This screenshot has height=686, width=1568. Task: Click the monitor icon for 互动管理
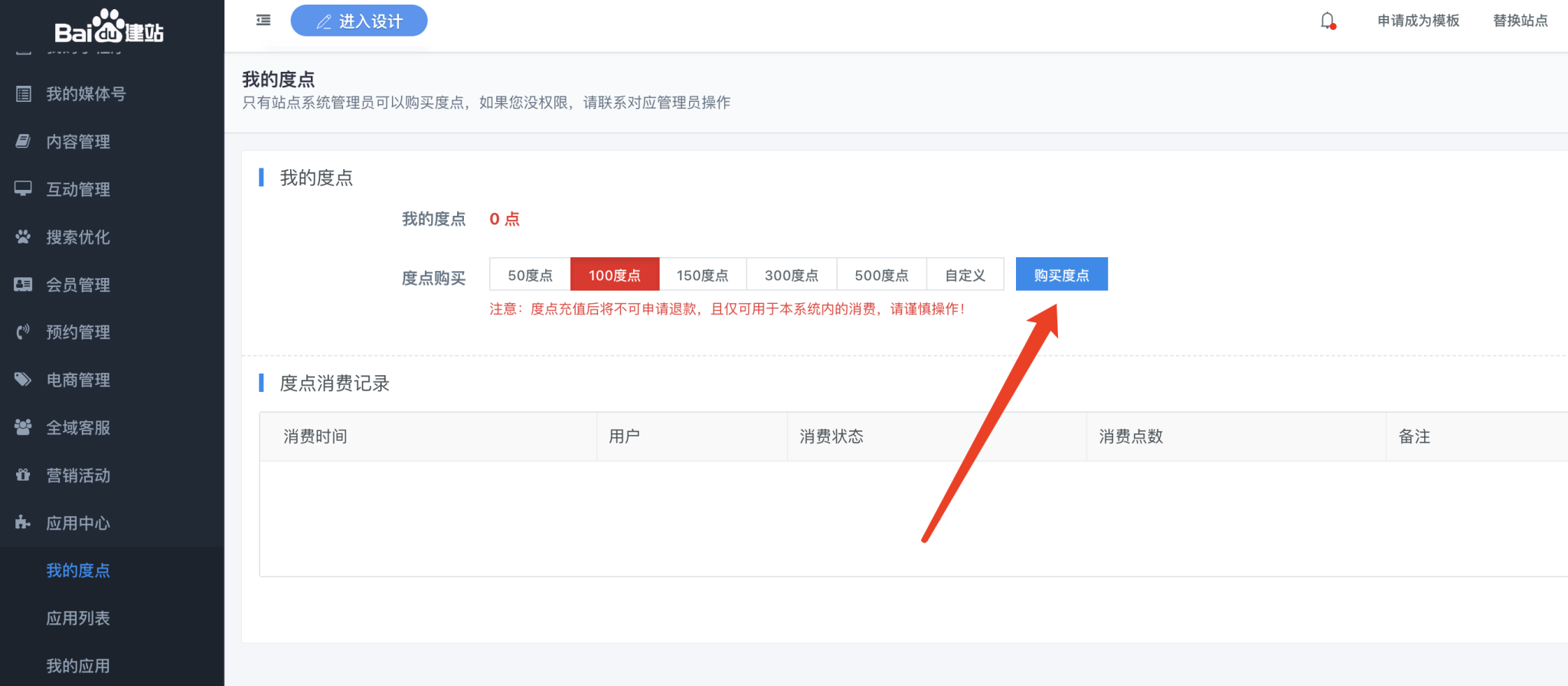coord(24,188)
